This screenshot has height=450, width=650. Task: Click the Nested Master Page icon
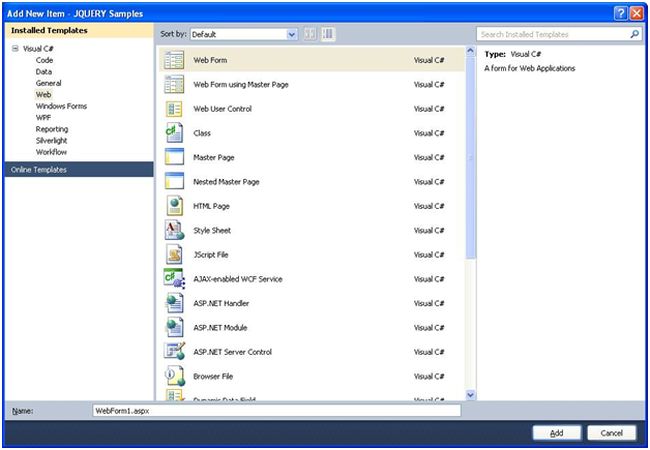click(x=174, y=182)
